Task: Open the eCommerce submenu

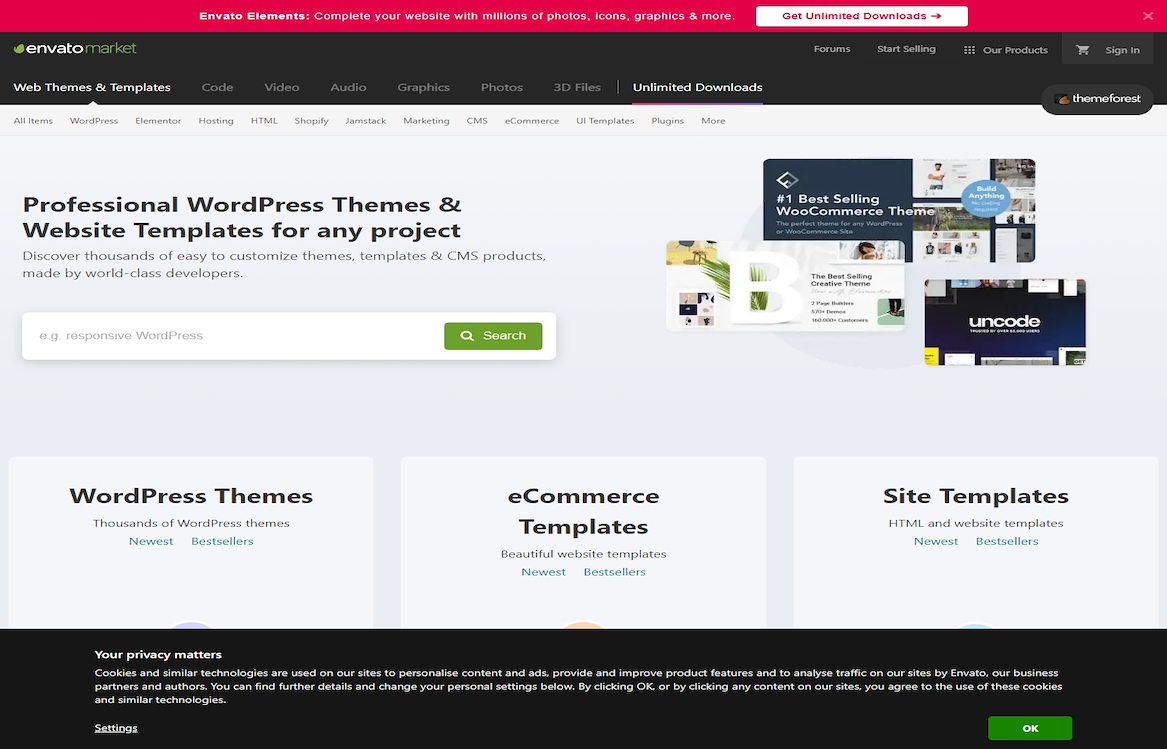Action: coord(531,121)
